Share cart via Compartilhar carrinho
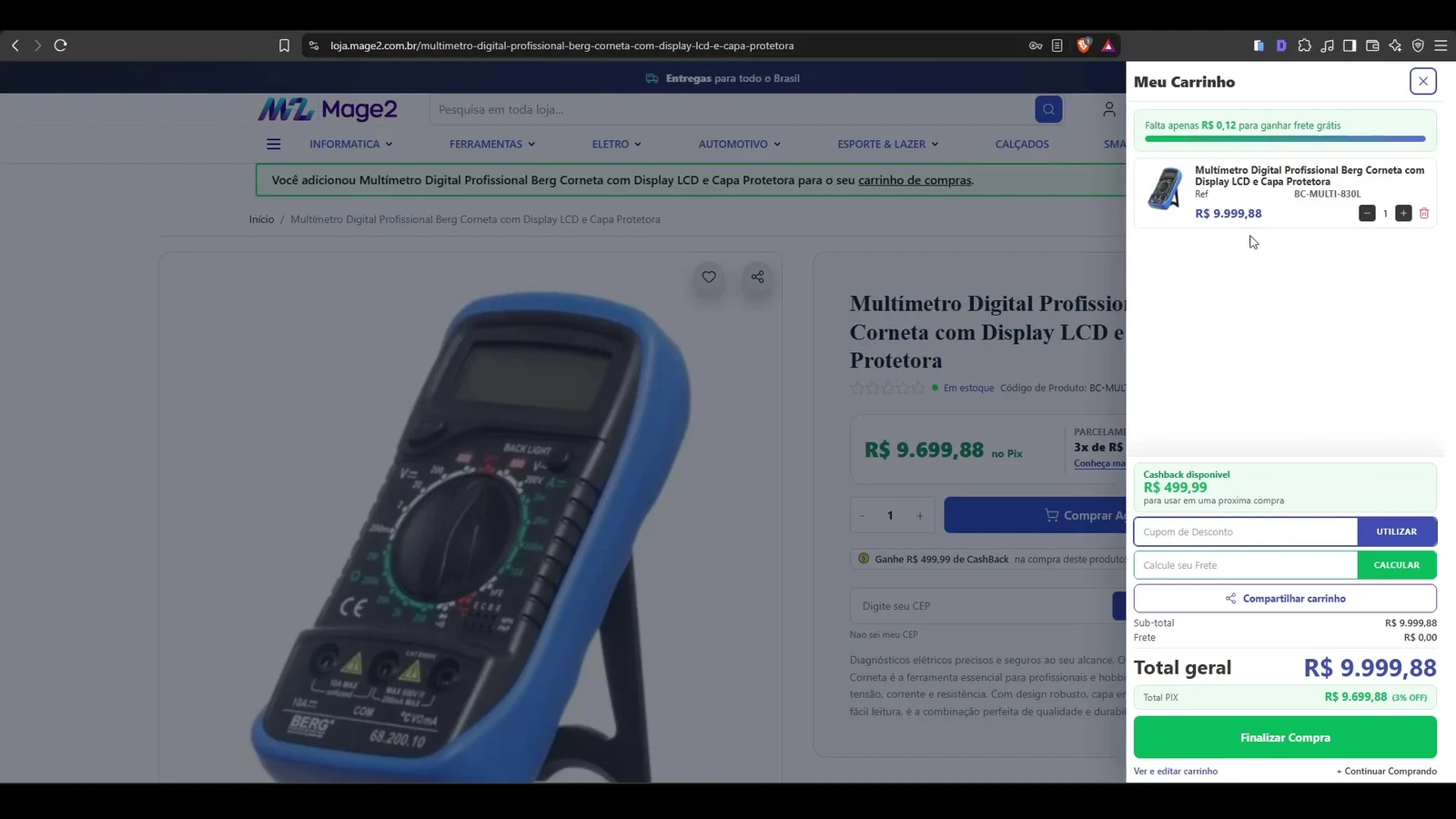This screenshot has width=1456, height=819. tap(1285, 598)
